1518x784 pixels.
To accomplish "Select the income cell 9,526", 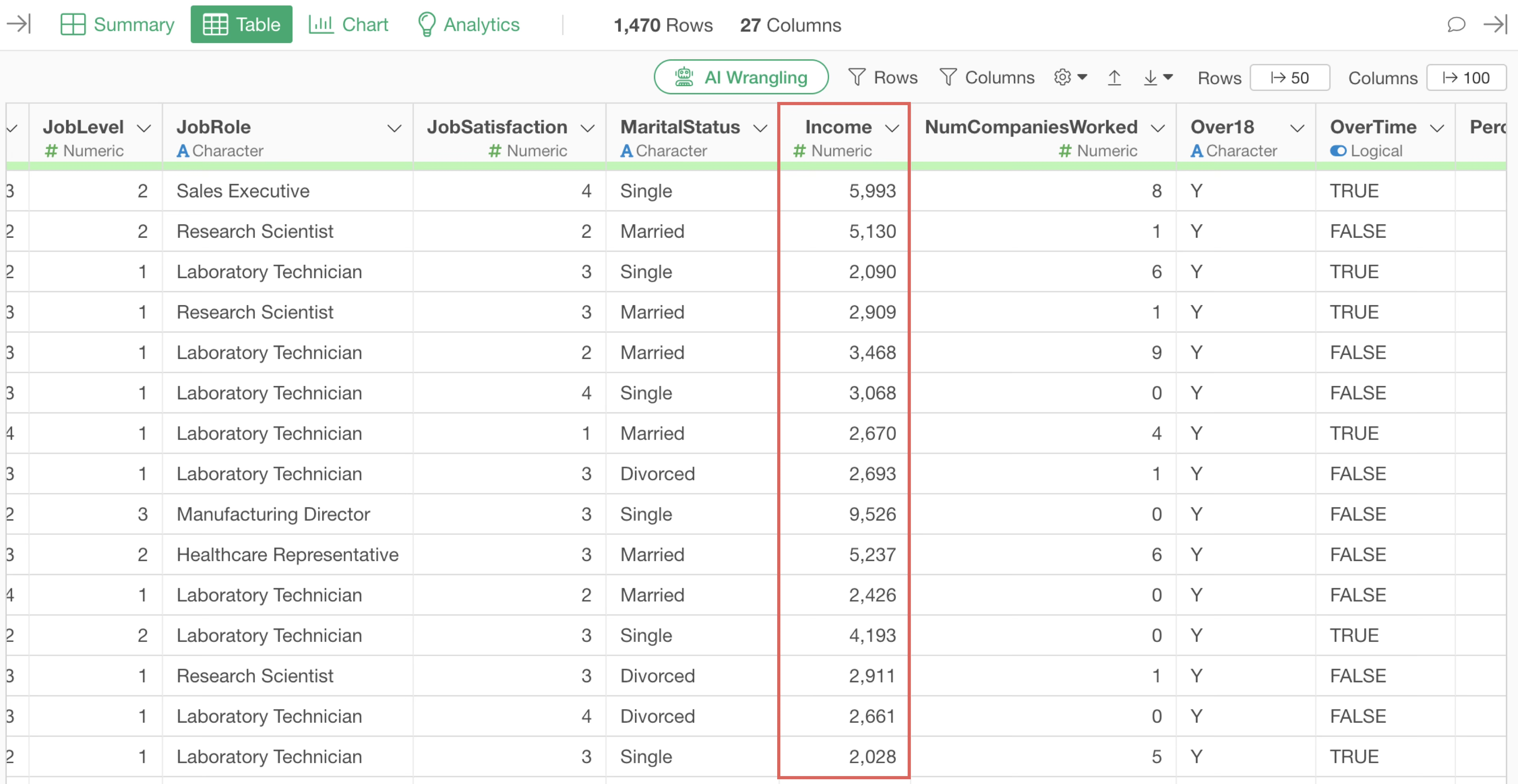I will click(x=844, y=514).
